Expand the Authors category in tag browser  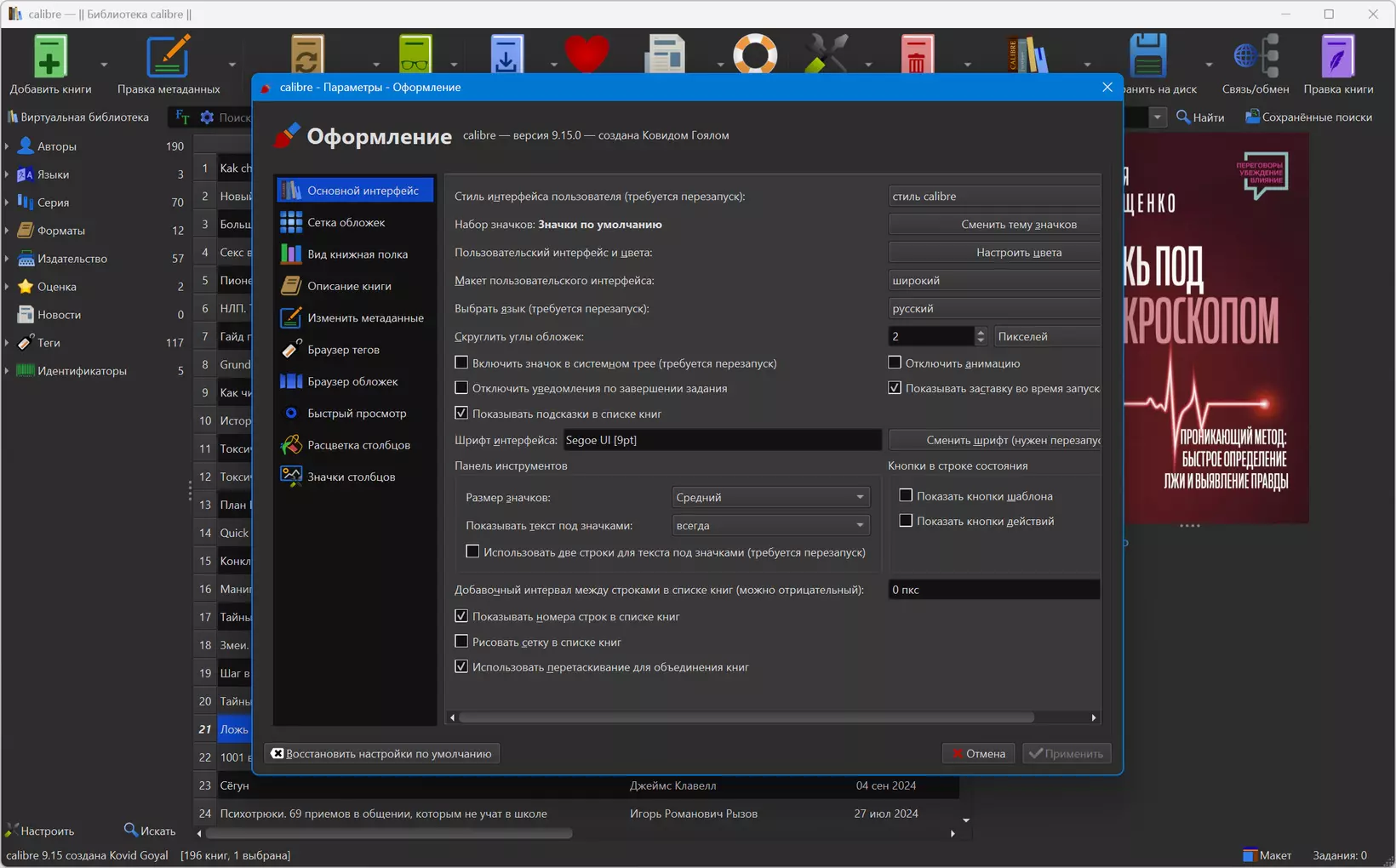point(7,146)
